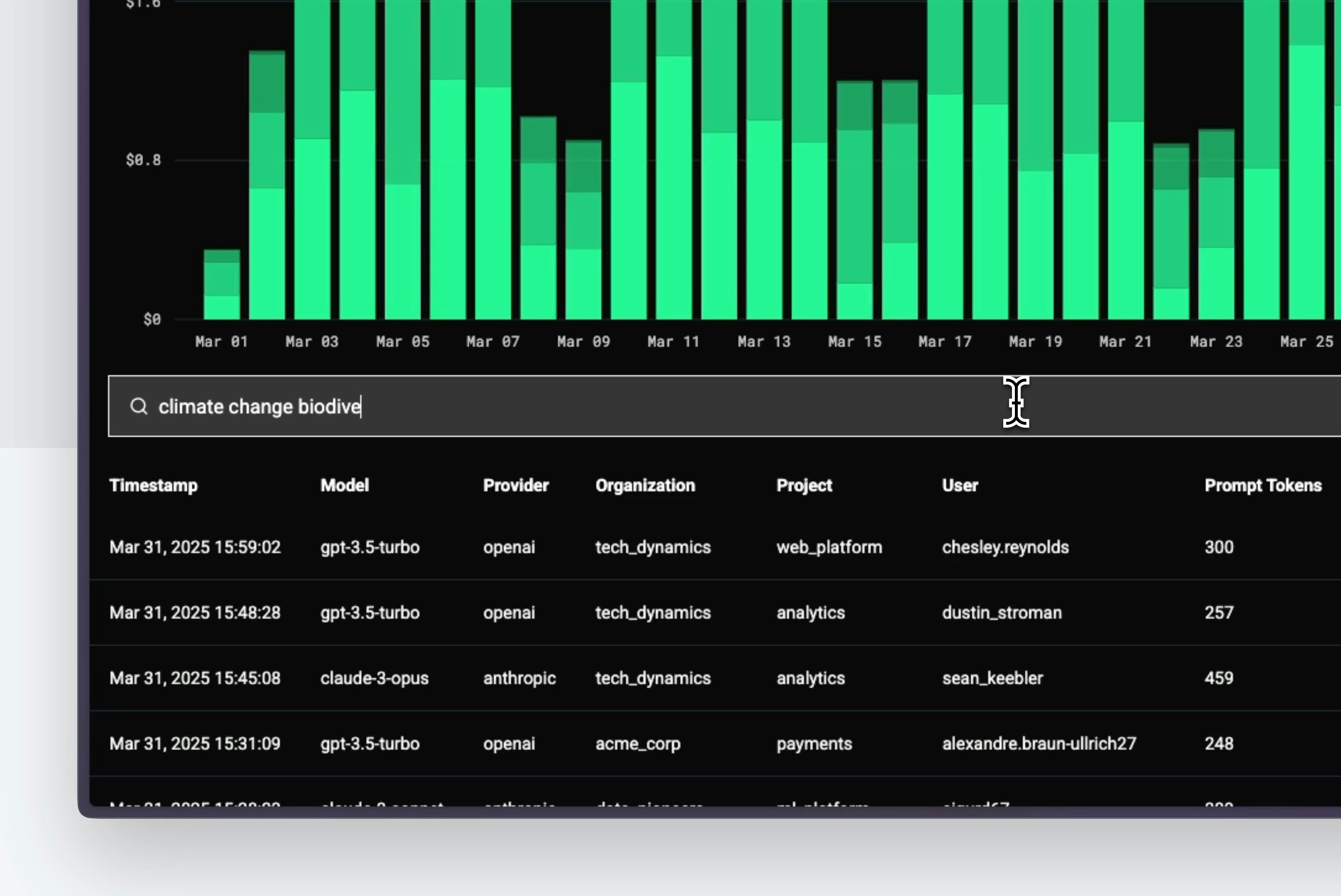Click the Provider column header
The image size is (1341, 896).
(x=516, y=486)
